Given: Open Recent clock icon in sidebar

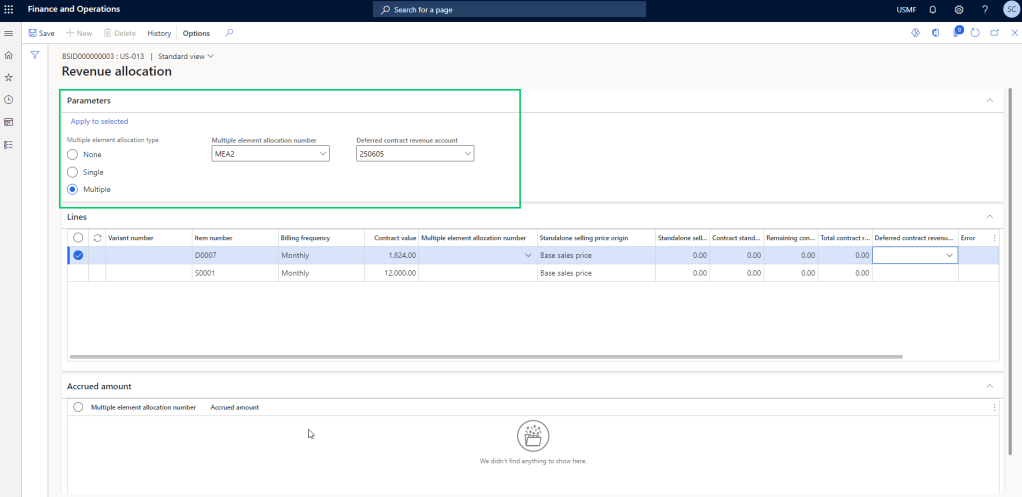Looking at the screenshot, I should point(9,100).
